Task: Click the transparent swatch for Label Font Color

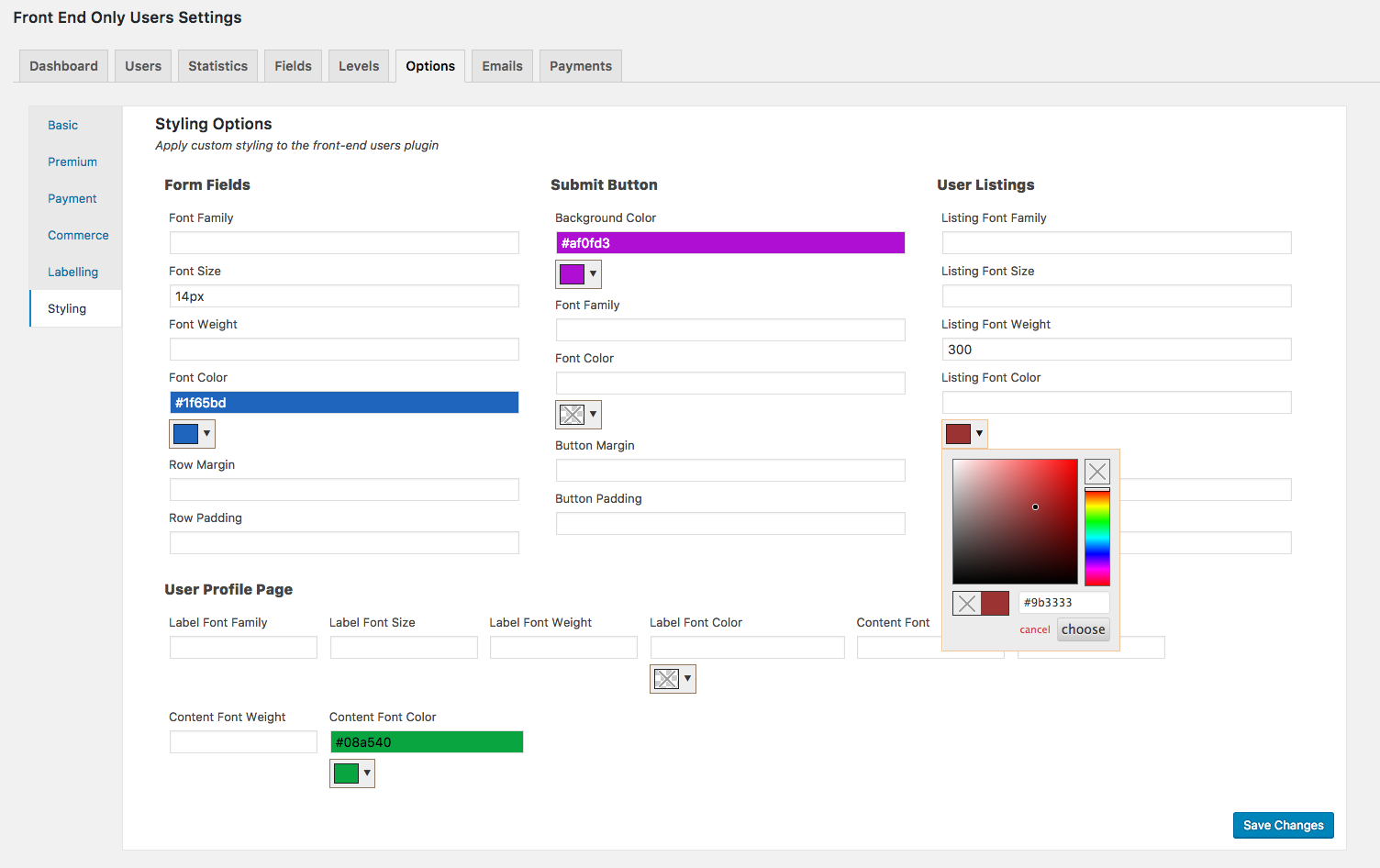Action: [667, 678]
